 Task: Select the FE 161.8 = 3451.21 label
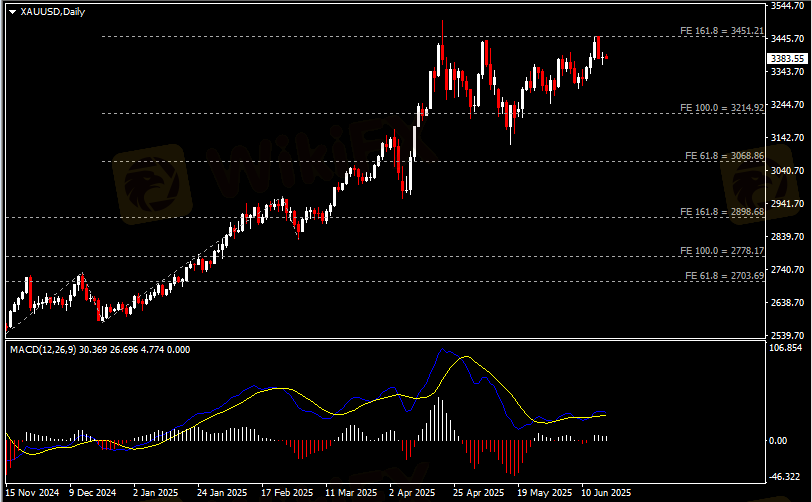point(722,31)
